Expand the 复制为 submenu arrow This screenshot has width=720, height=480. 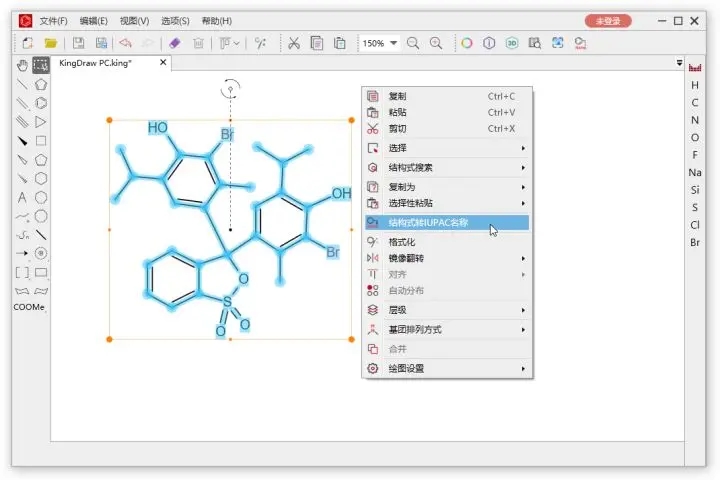click(523, 186)
